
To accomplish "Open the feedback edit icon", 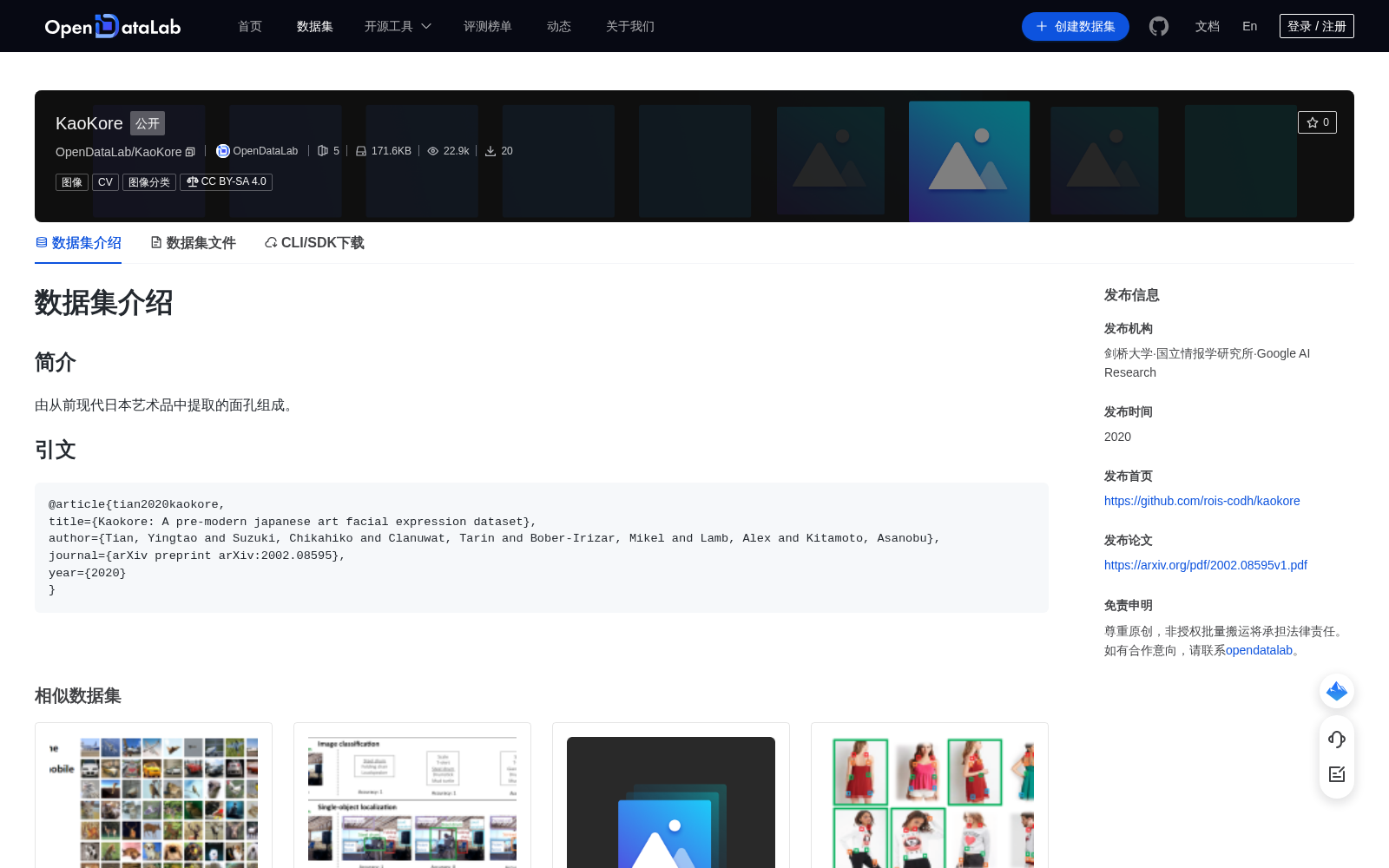I will coord(1337,774).
